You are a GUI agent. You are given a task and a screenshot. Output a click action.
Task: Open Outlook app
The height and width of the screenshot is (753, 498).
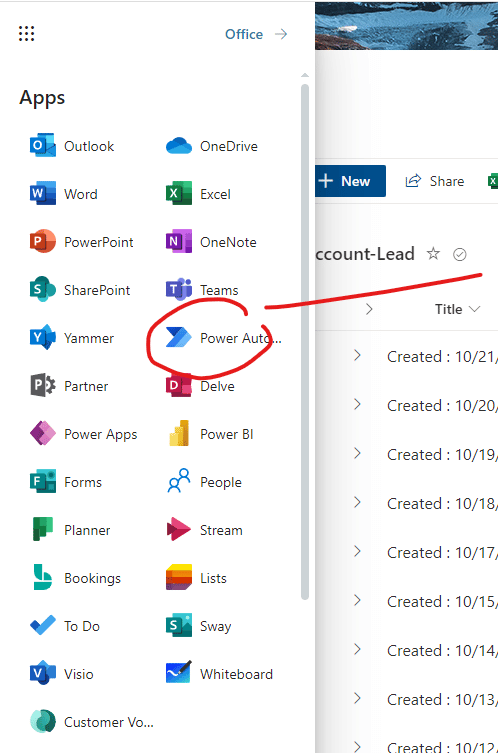point(72,146)
